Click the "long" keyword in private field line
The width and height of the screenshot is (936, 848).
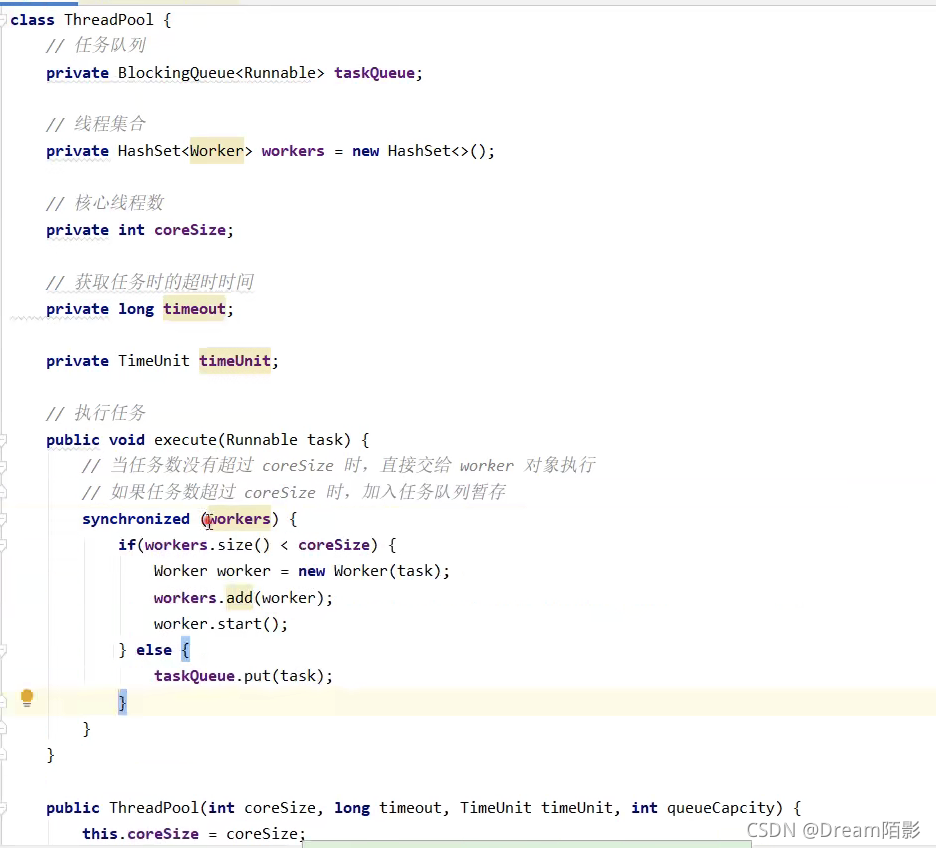point(136,309)
